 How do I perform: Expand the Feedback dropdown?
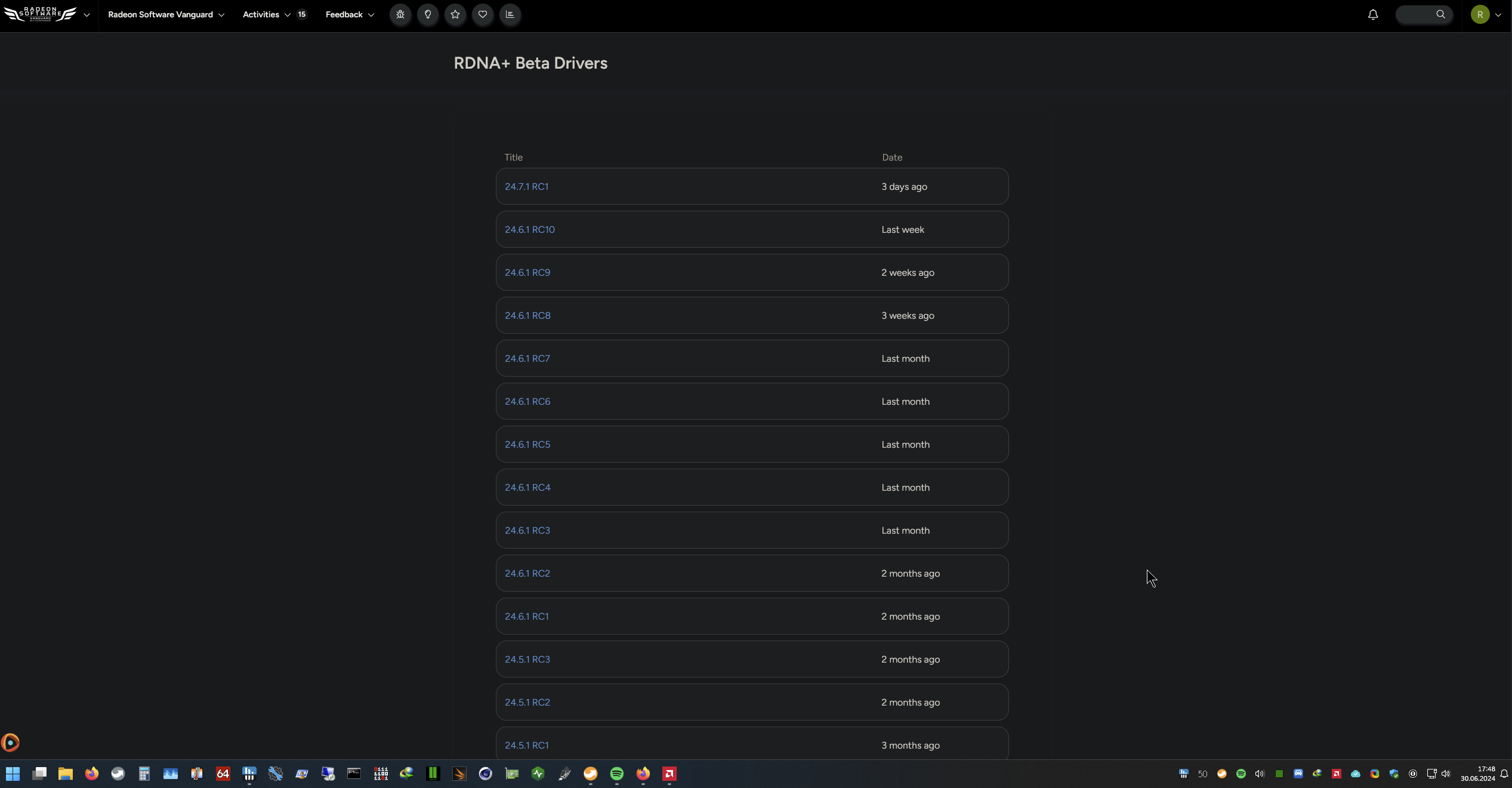click(x=350, y=14)
